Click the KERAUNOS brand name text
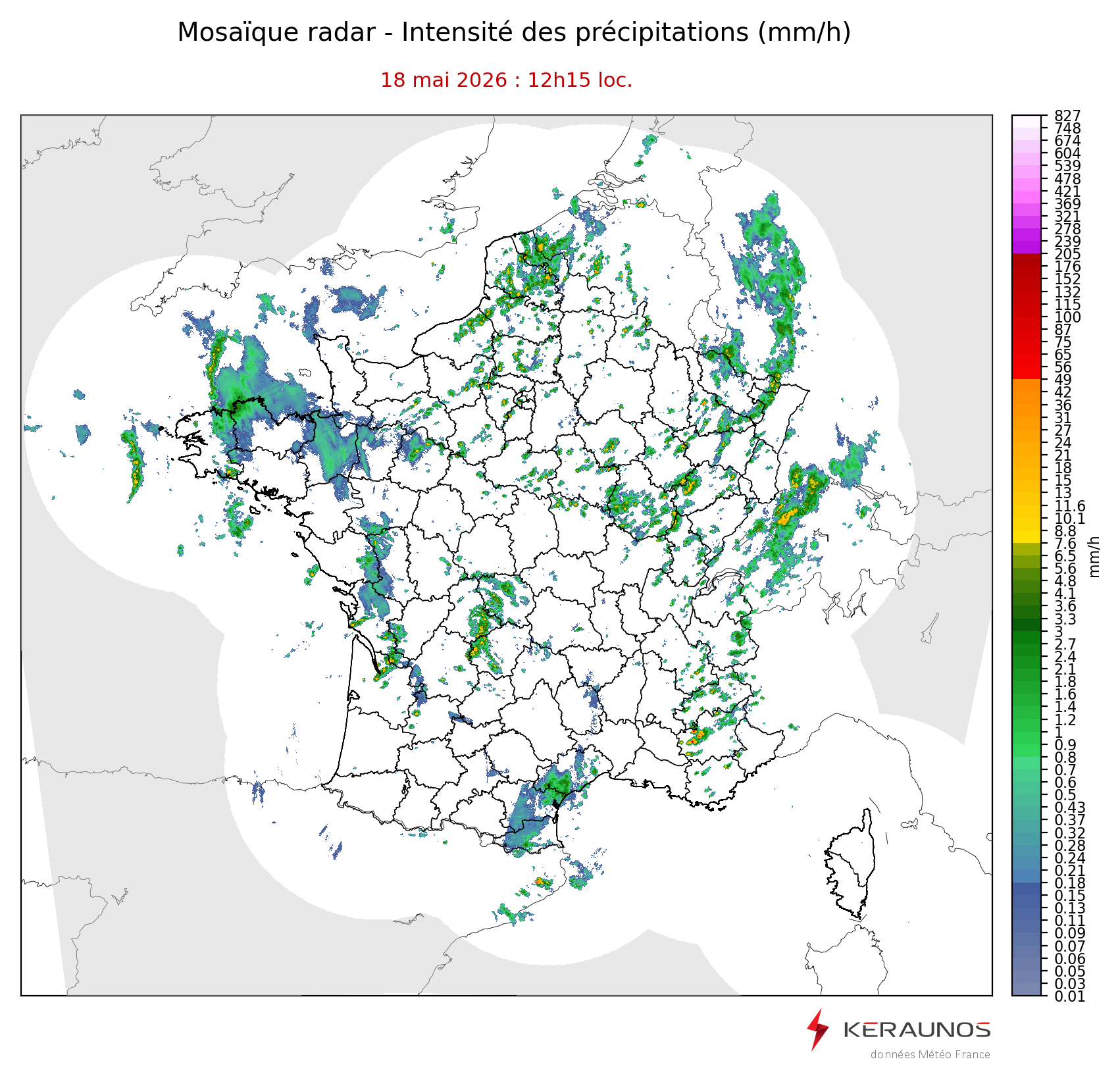 point(917,1029)
